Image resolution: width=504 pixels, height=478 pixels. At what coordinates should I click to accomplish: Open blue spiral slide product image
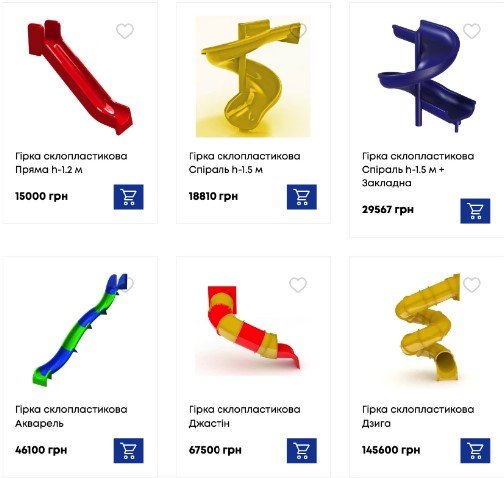pyautogui.click(x=427, y=76)
